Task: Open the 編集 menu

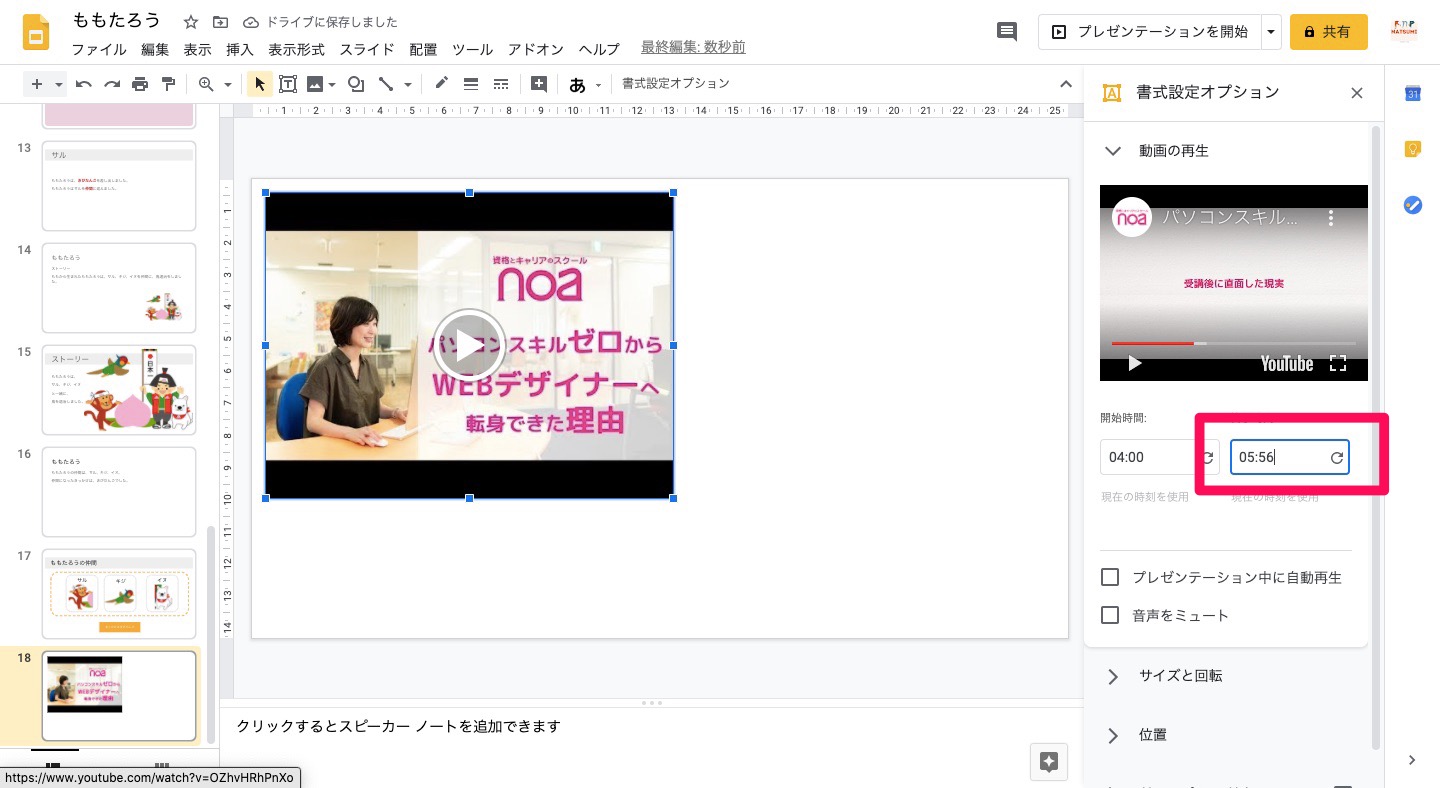Action: pyautogui.click(x=155, y=49)
